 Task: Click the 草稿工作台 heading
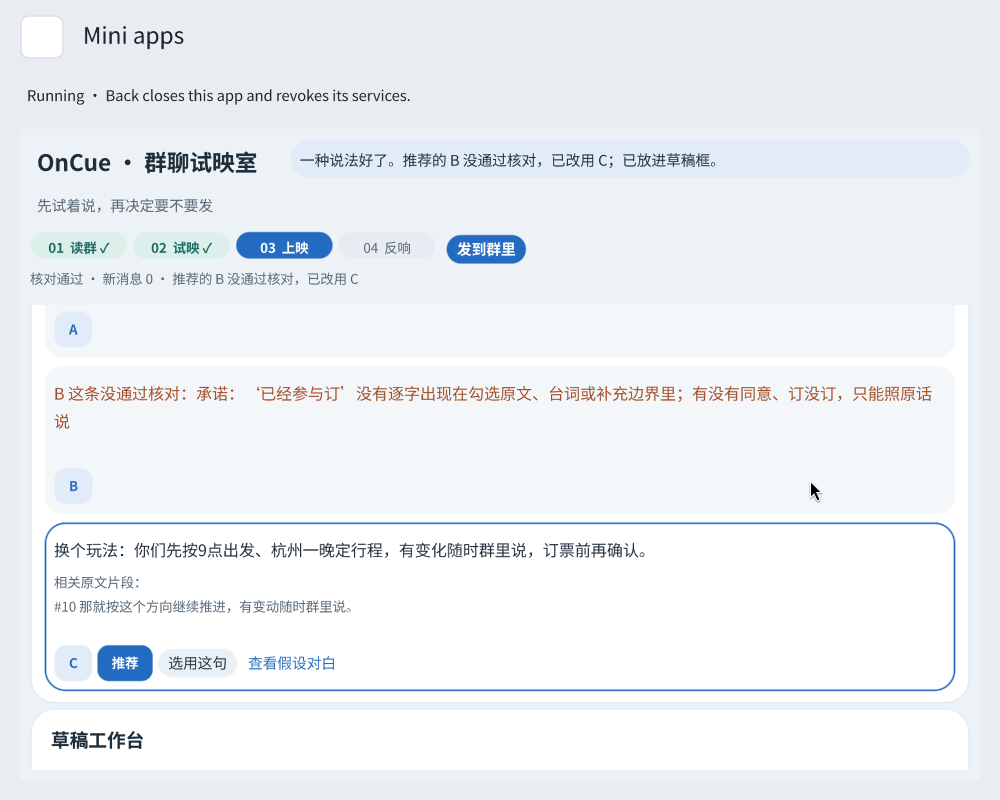[98, 741]
